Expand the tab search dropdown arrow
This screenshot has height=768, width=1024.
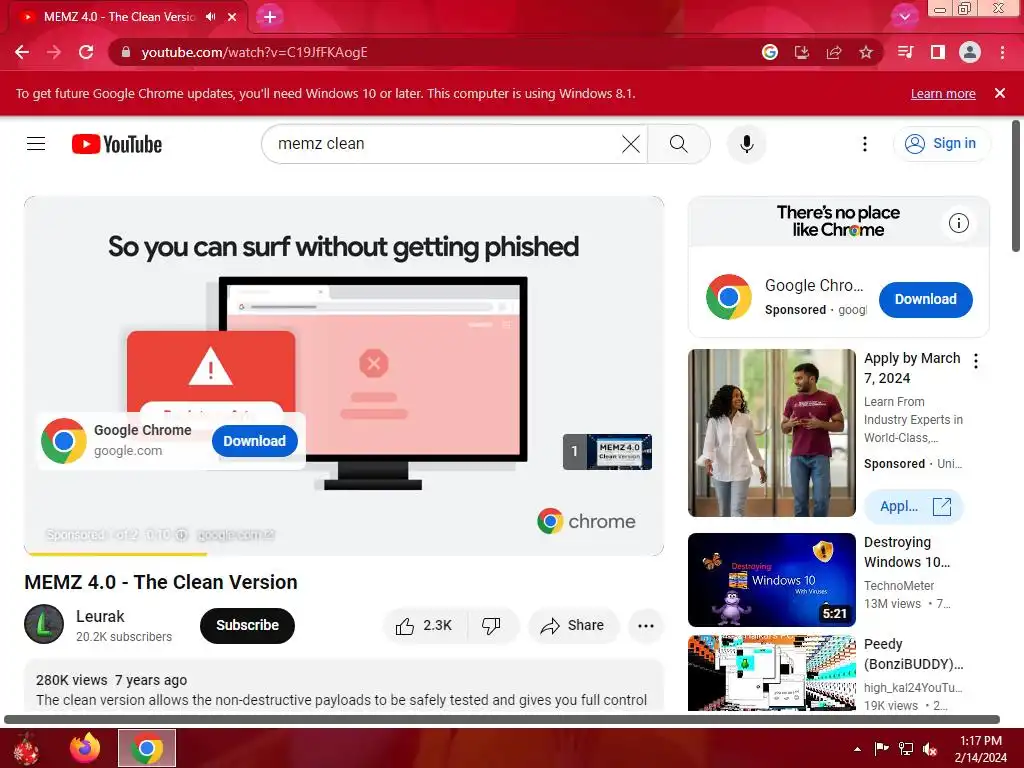(904, 17)
